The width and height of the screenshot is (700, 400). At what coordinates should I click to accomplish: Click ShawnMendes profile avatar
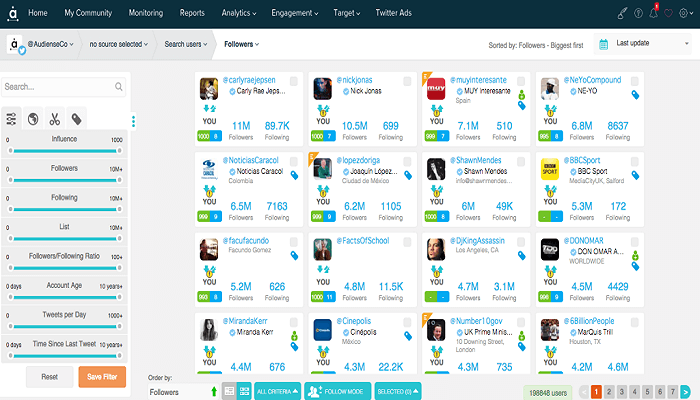[436, 169]
